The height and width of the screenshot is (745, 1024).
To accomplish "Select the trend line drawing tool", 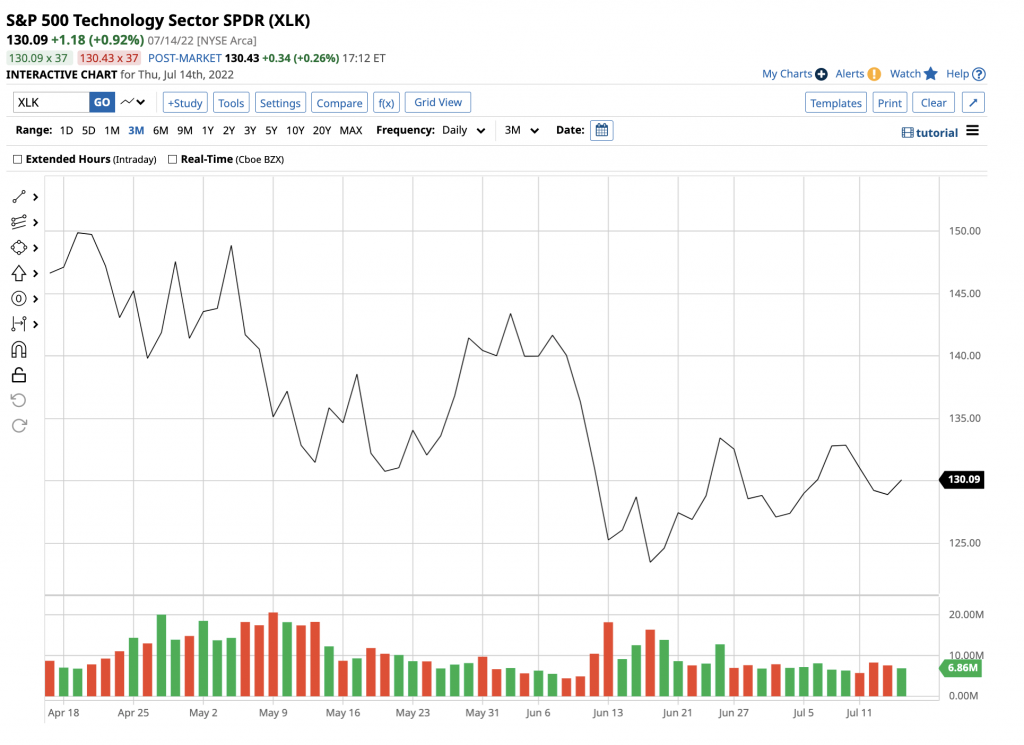I will 19,197.
